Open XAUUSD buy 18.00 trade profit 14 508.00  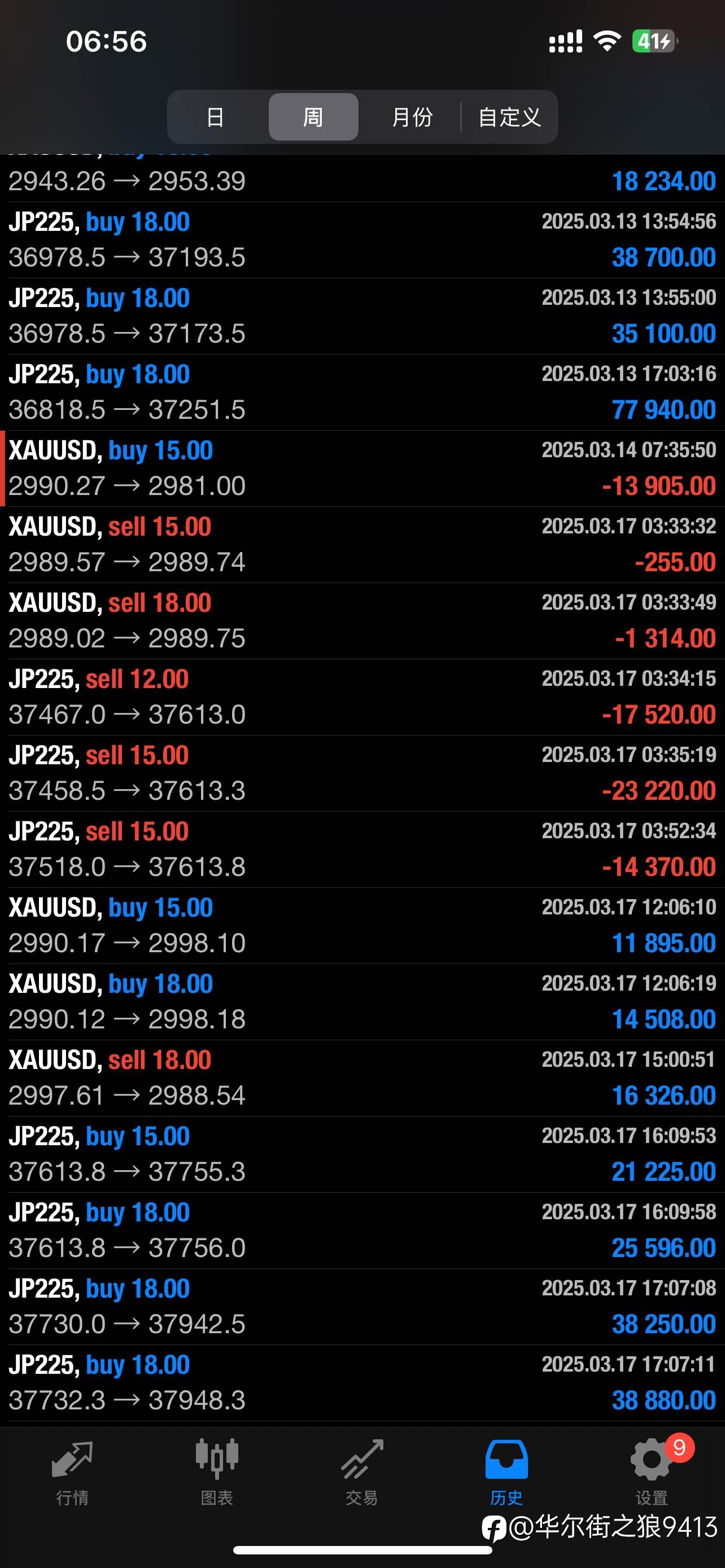point(362,1001)
